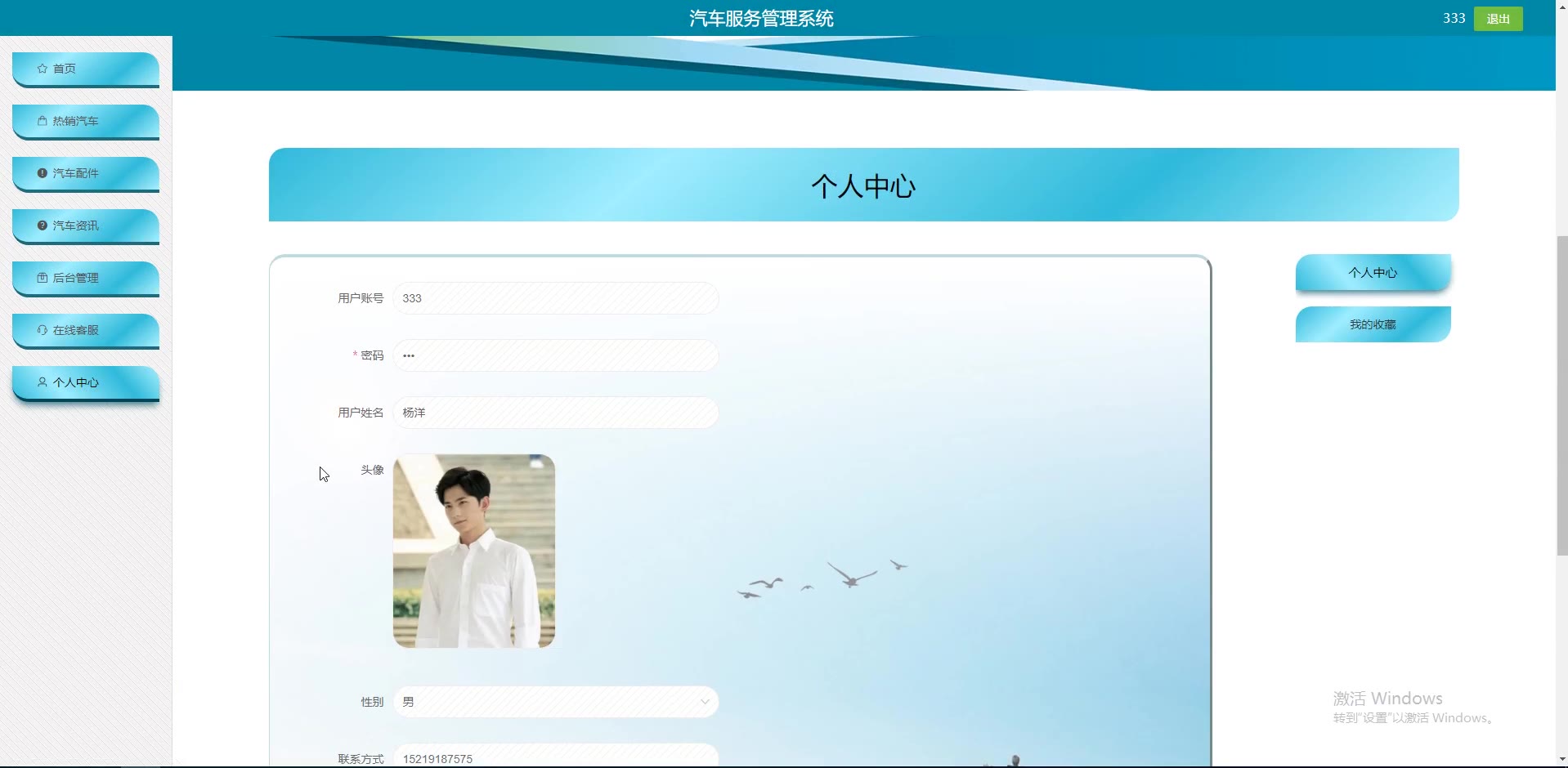Click the briefcase icon beside 后台管理
1568x768 pixels.
43,278
